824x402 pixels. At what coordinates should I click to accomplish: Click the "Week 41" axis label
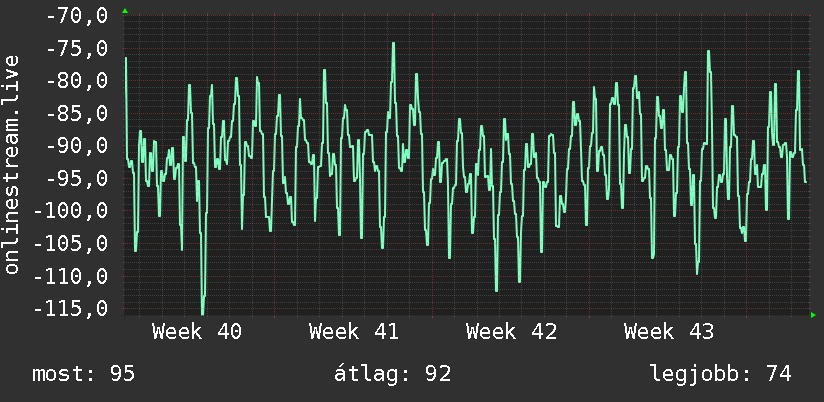tap(354, 332)
